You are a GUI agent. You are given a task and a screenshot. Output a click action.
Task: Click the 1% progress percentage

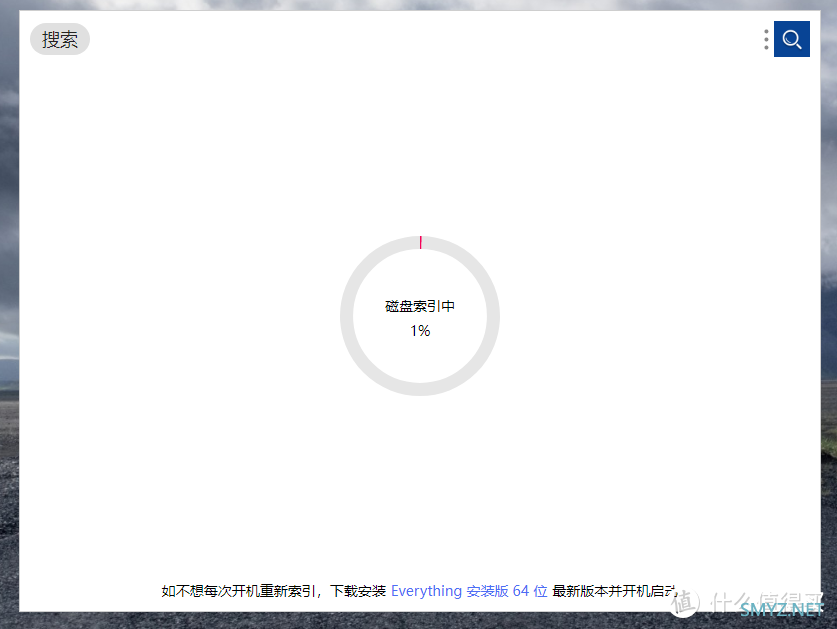coord(420,330)
